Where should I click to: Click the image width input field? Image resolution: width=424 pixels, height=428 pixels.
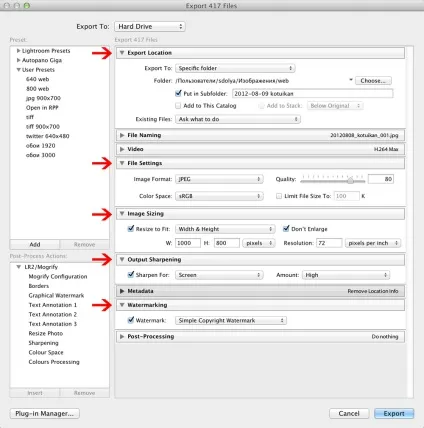point(188,243)
